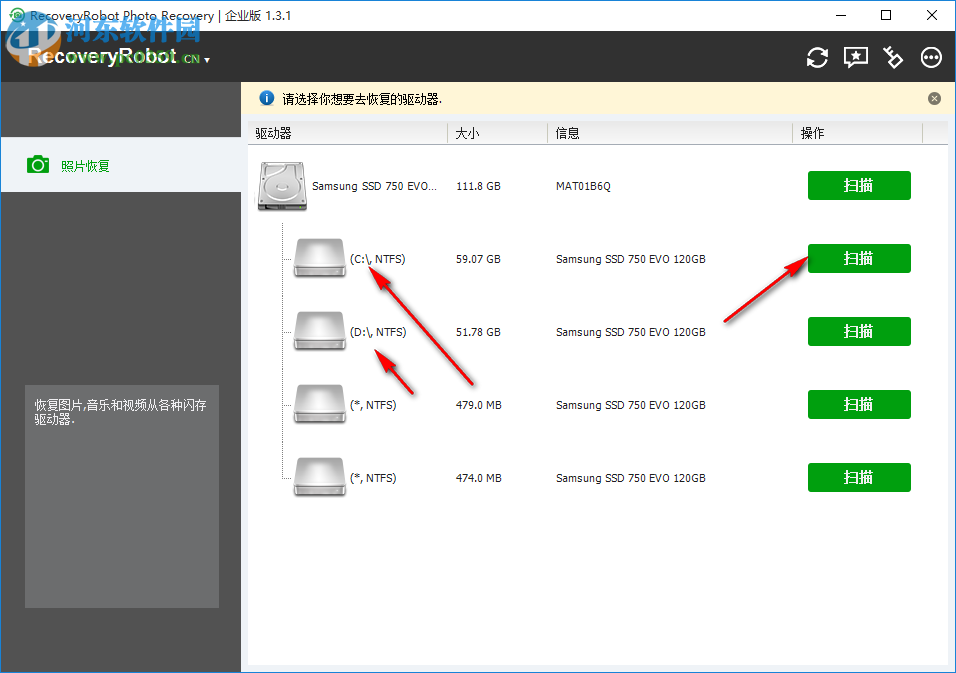Click the C: partition drive icon
956x673 pixels.
click(x=319, y=258)
